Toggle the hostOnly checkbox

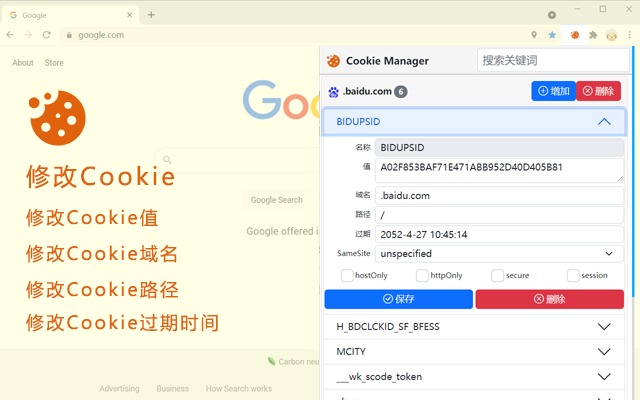pyautogui.click(x=347, y=276)
